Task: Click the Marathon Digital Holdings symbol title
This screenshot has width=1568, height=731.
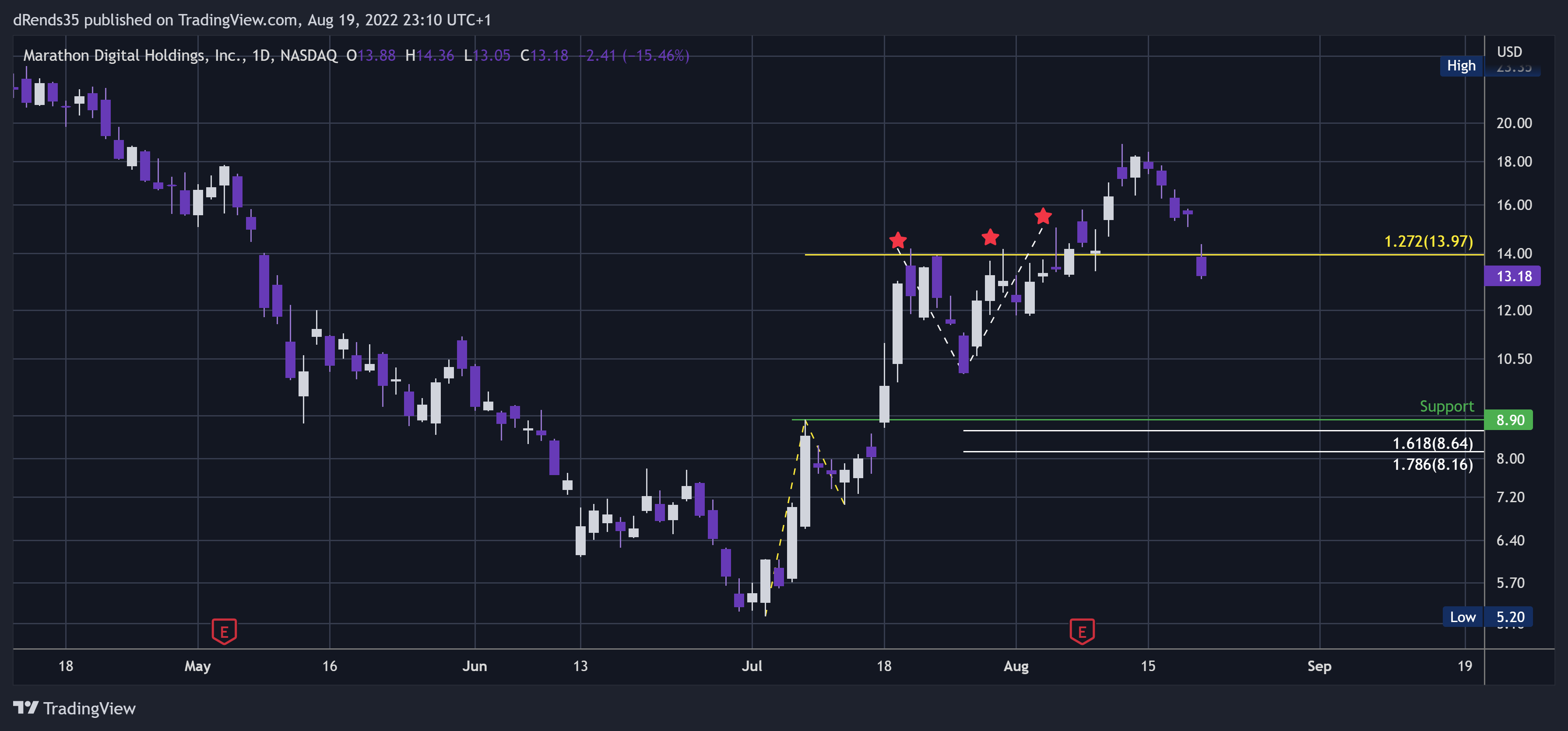Action: (x=179, y=56)
